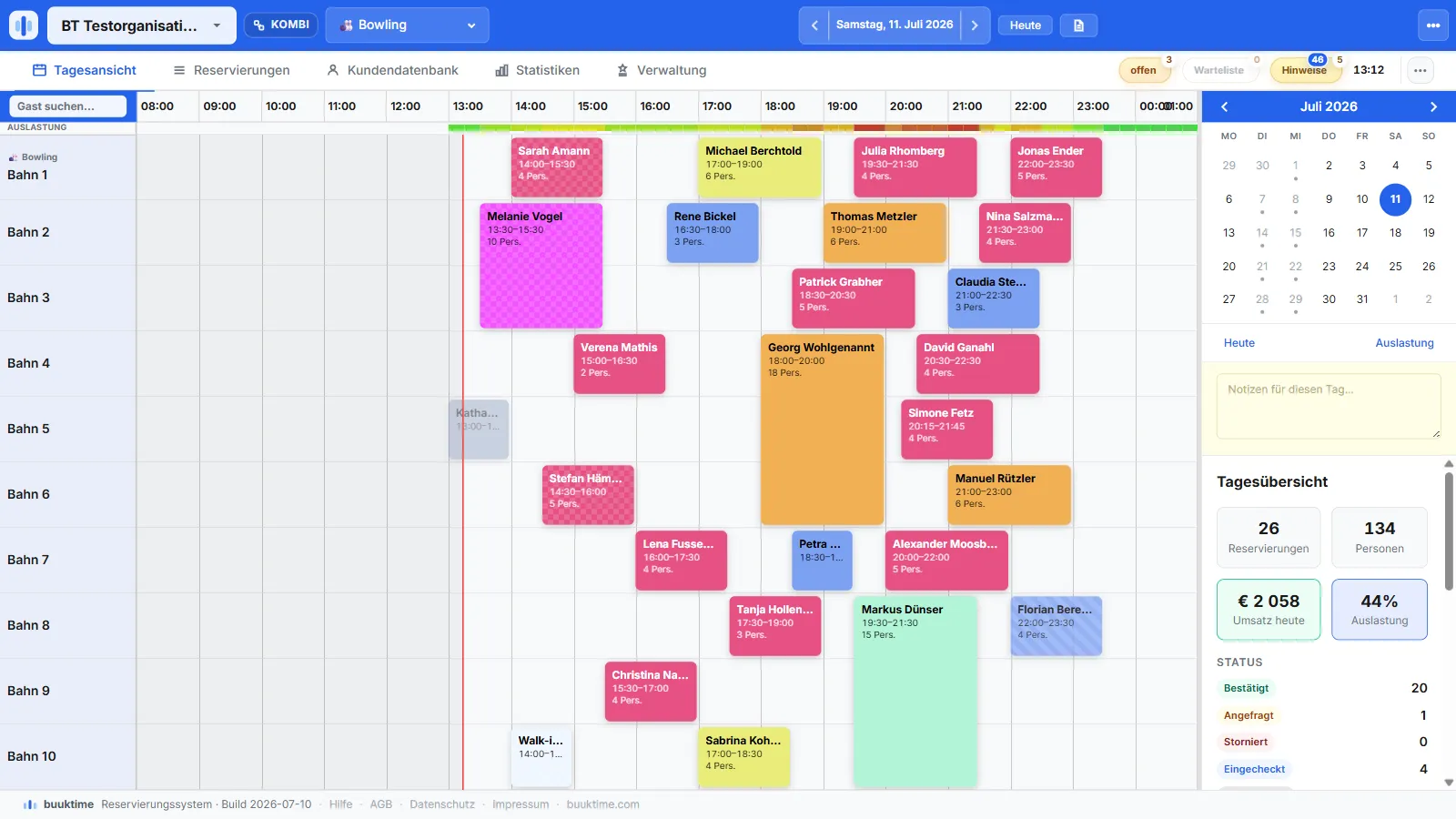Open the Kundendatenbank tab
This screenshot has width=1456, height=819.
coord(392,70)
